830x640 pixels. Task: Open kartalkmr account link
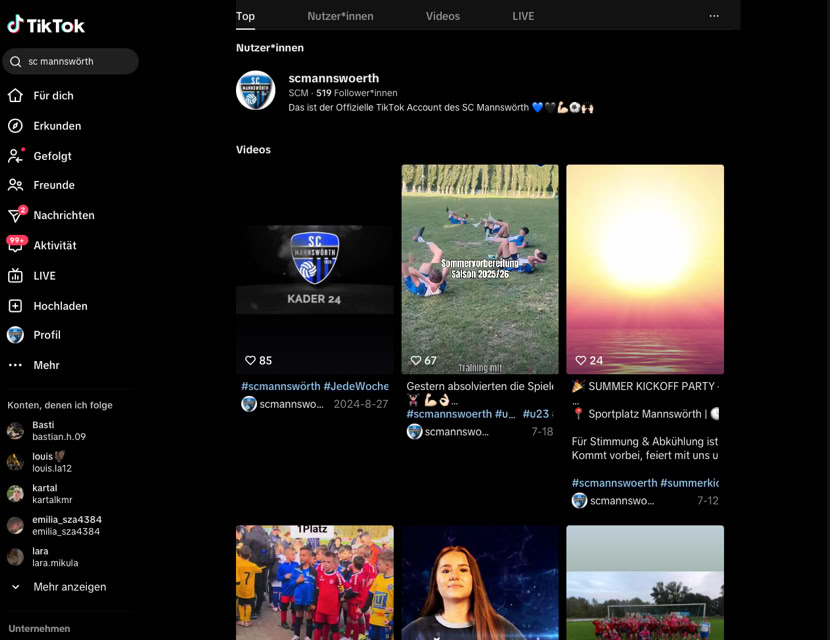(52, 500)
